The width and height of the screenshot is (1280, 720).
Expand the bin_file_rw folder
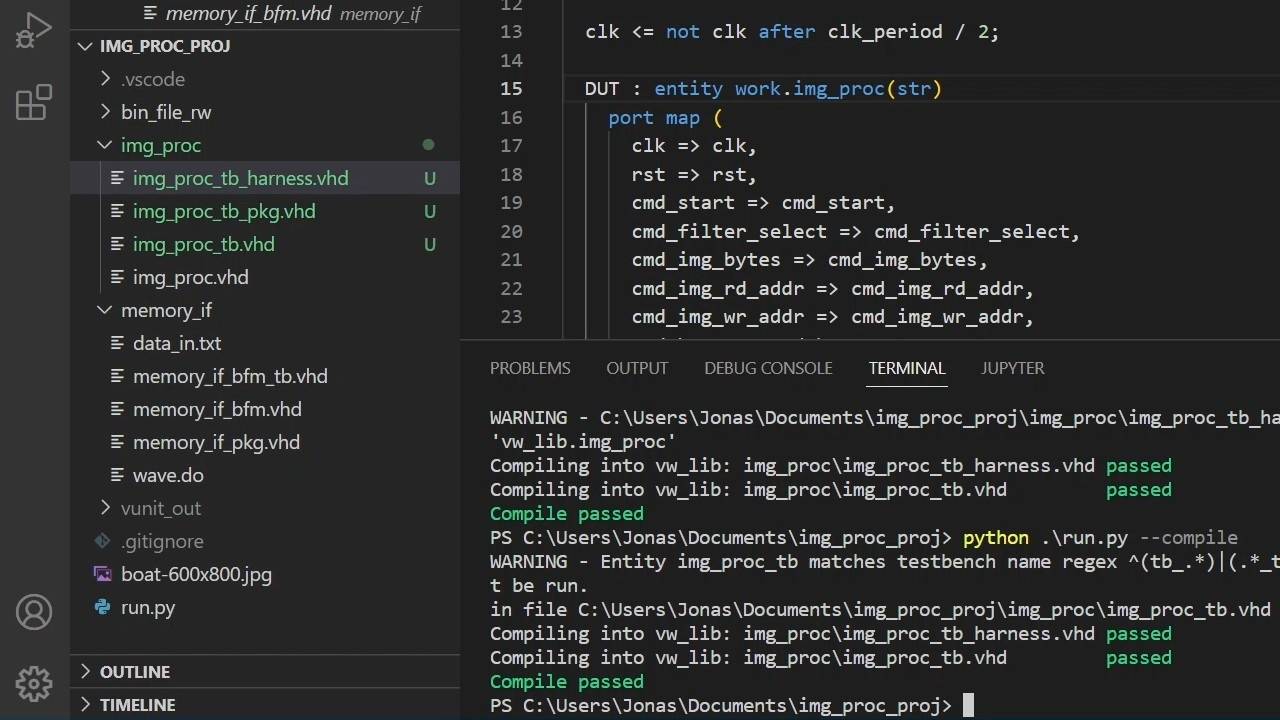coord(105,112)
